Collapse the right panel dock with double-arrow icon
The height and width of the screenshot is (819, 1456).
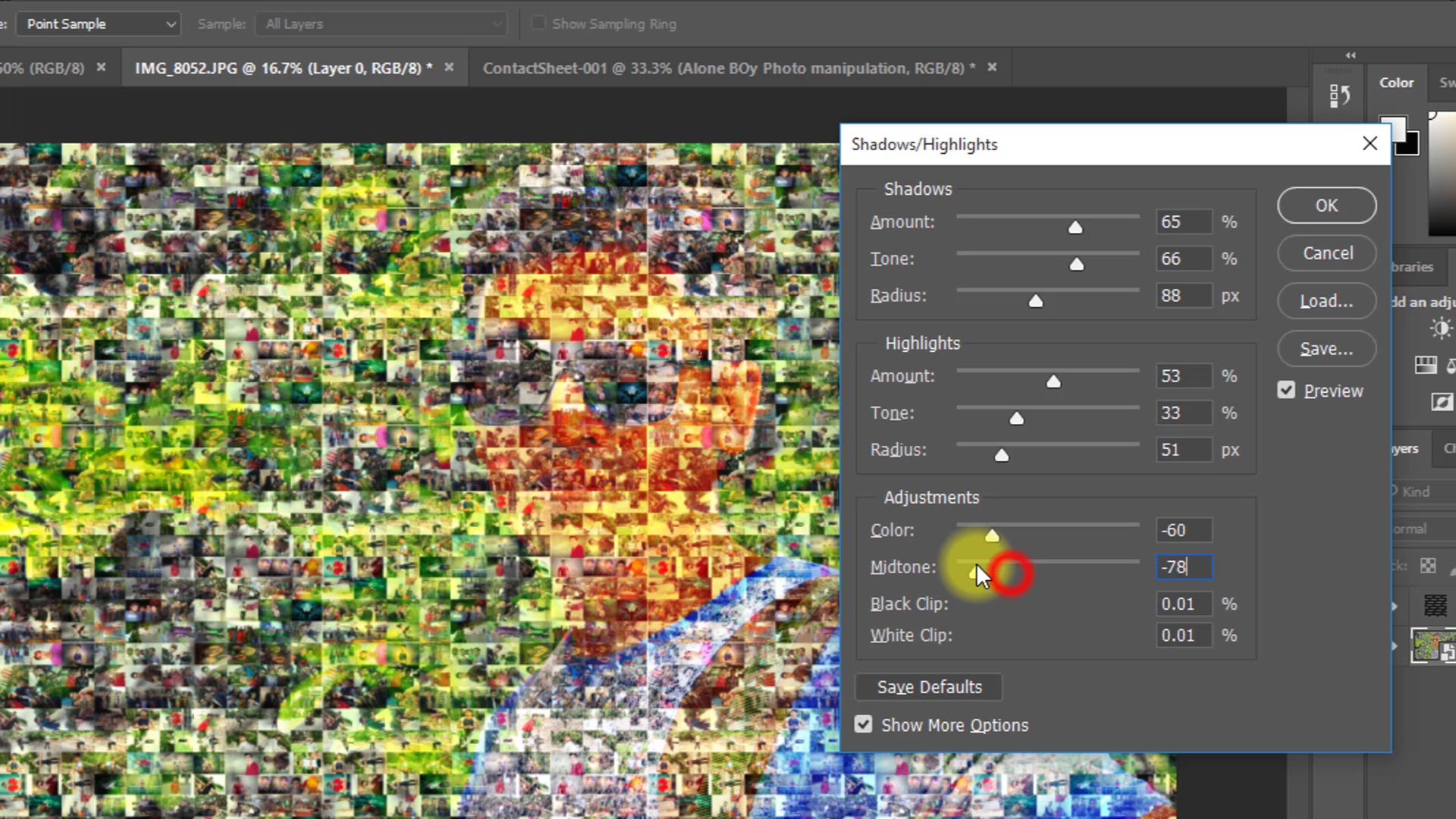[x=1351, y=55]
